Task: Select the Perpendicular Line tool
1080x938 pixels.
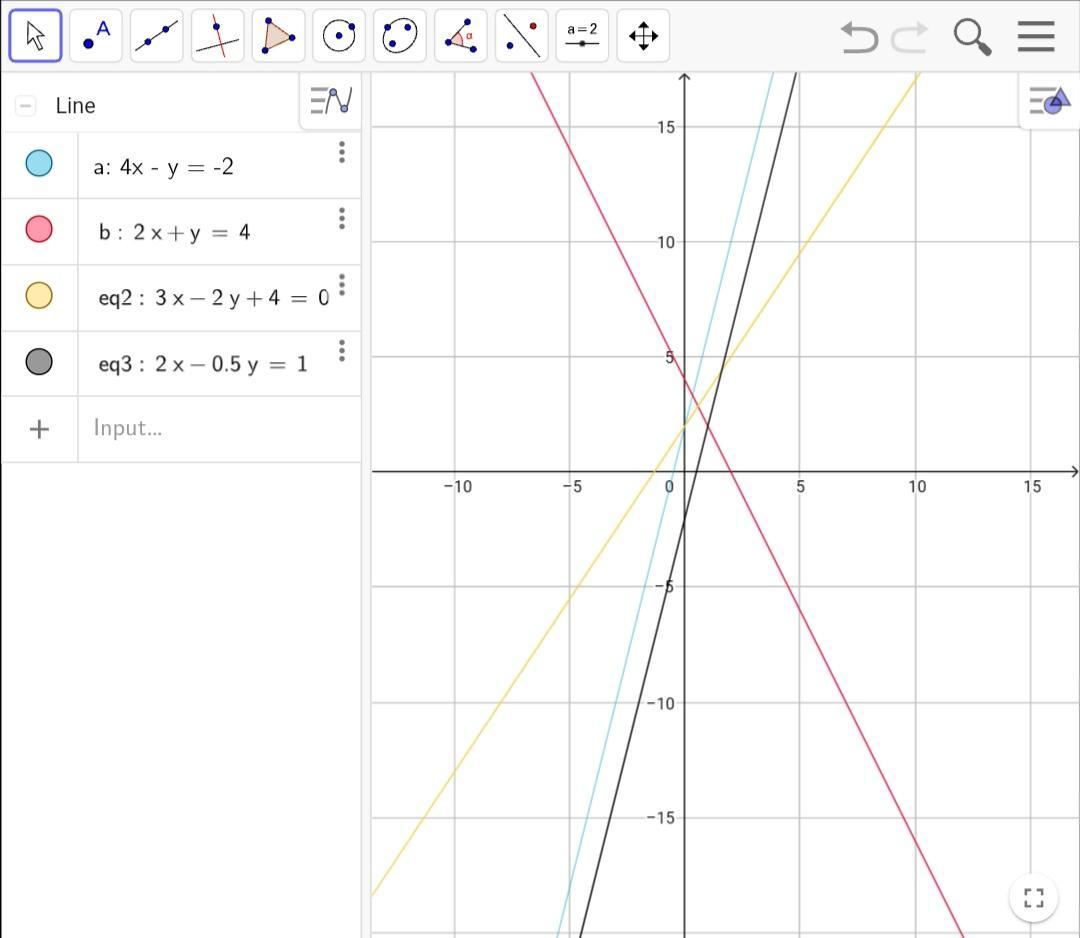Action: tap(218, 36)
